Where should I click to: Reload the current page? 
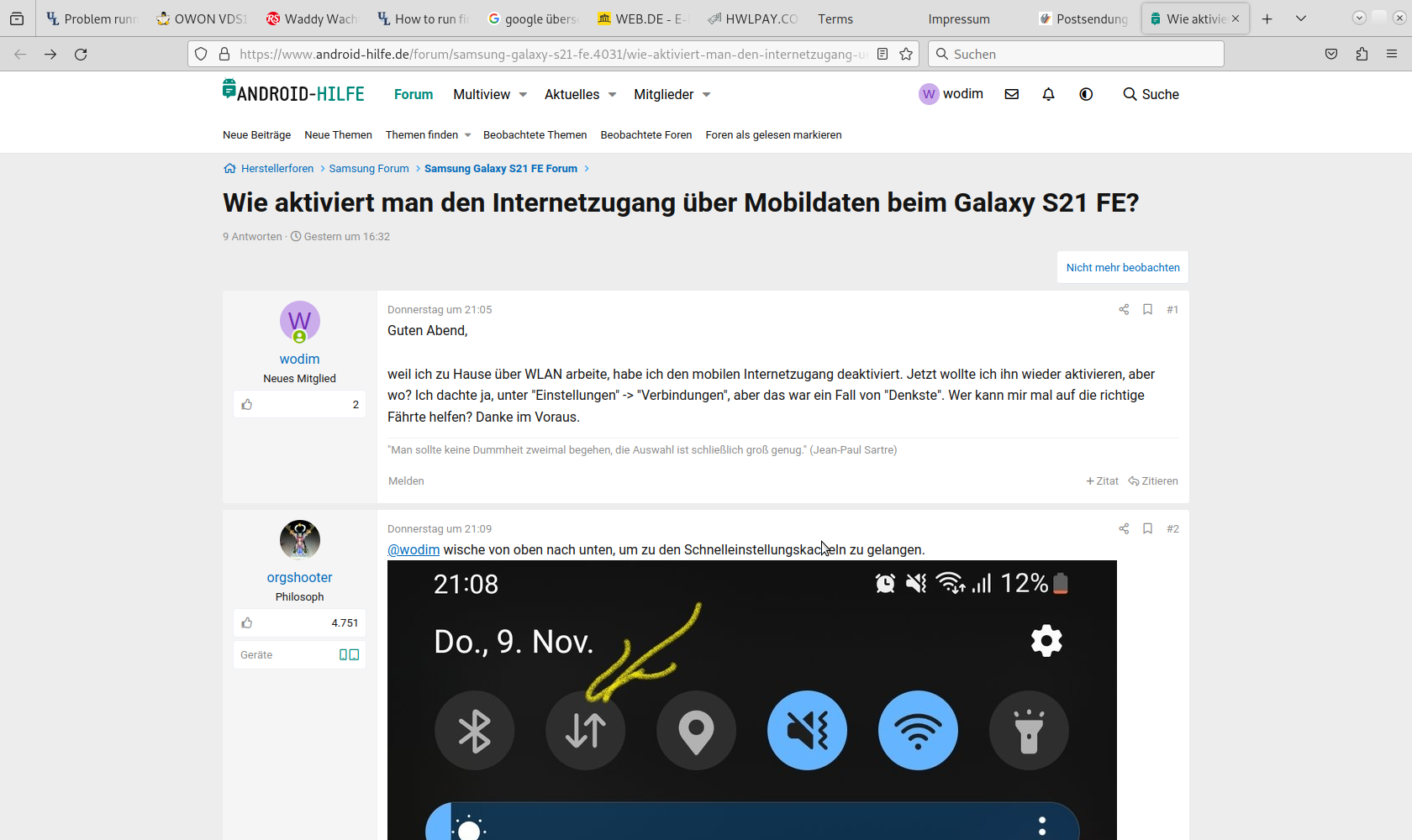tap(81, 54)
